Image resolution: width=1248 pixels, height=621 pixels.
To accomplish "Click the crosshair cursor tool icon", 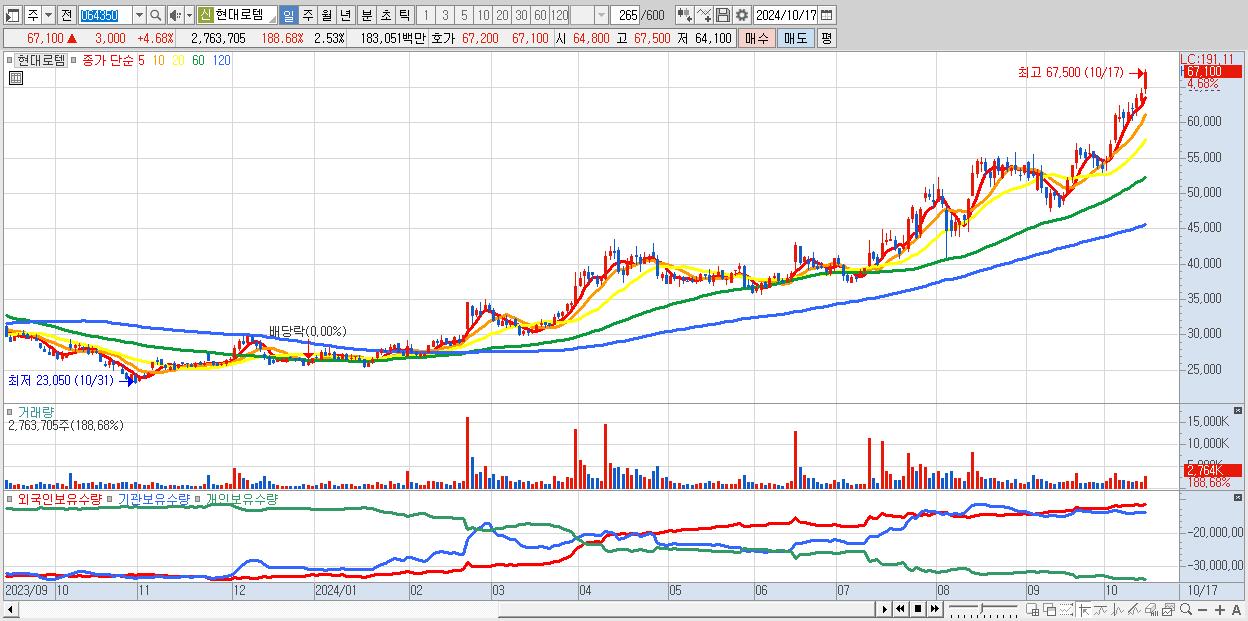I will click(1084, 609).
